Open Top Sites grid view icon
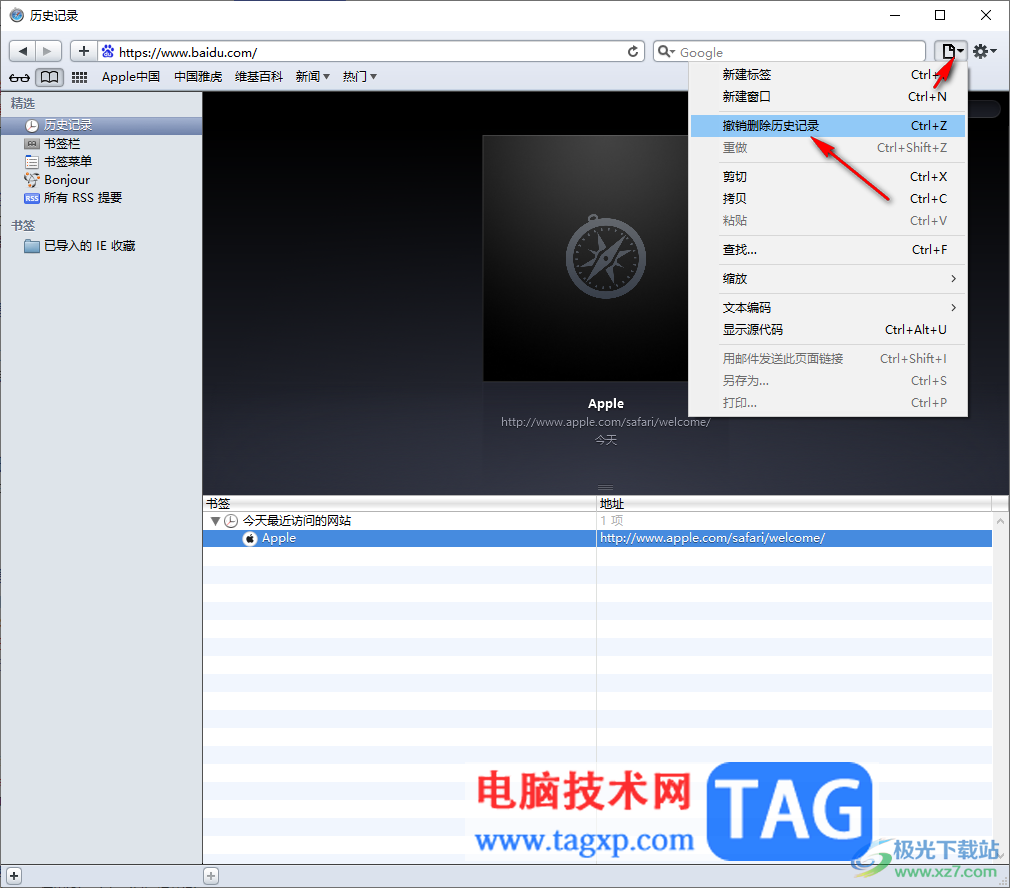The width and height of the screenshot is (1010, 888). coord(79,77)
